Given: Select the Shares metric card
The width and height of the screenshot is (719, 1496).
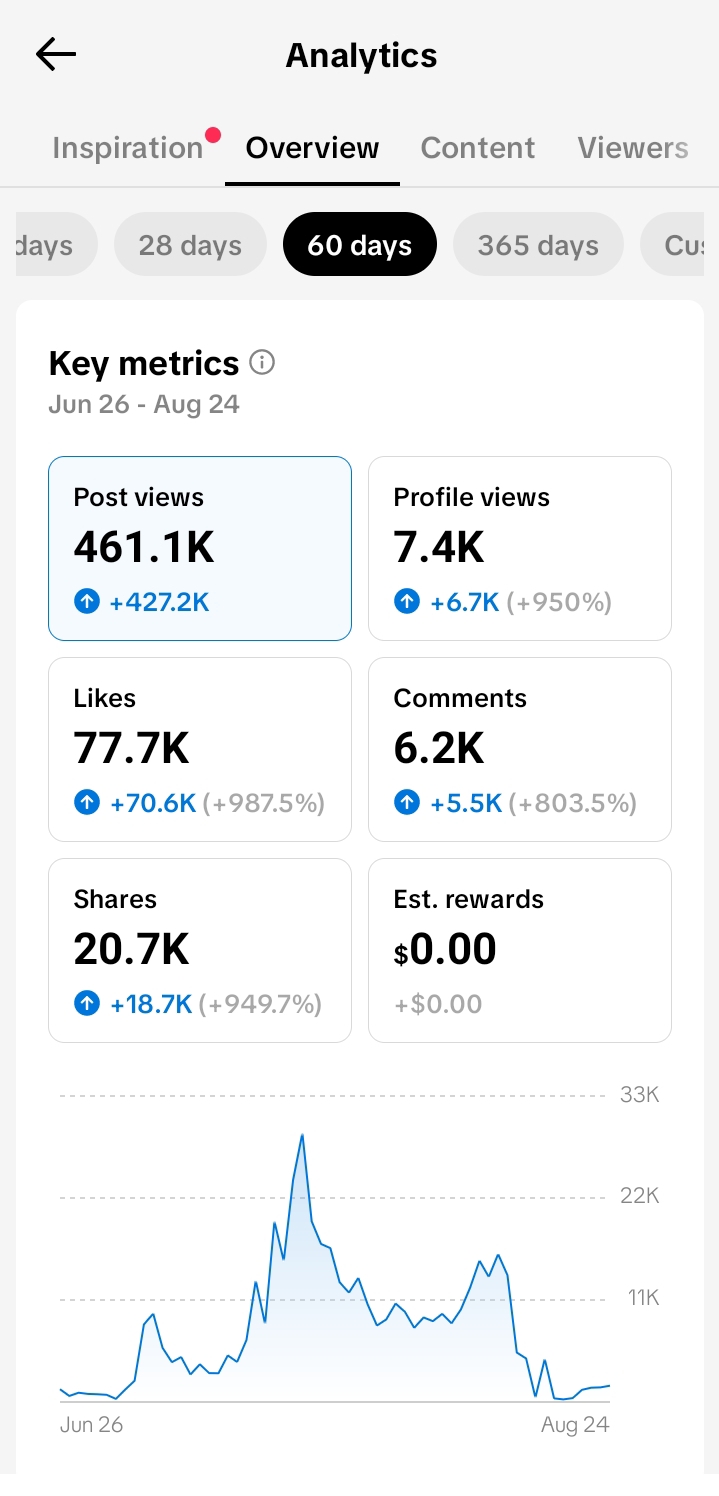Looking at the screenshot, I should coord(200,951).
